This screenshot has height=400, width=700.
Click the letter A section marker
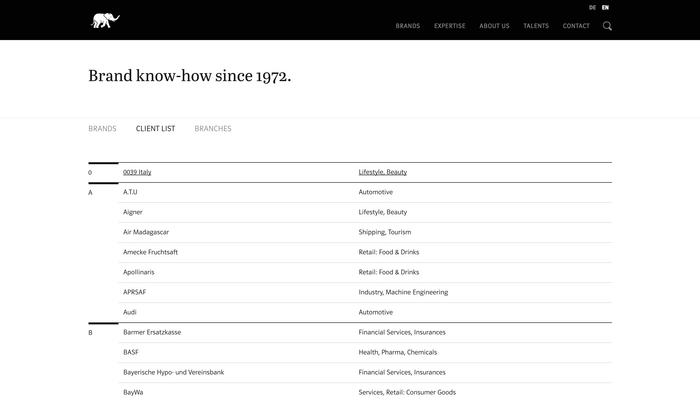[90, 193]
